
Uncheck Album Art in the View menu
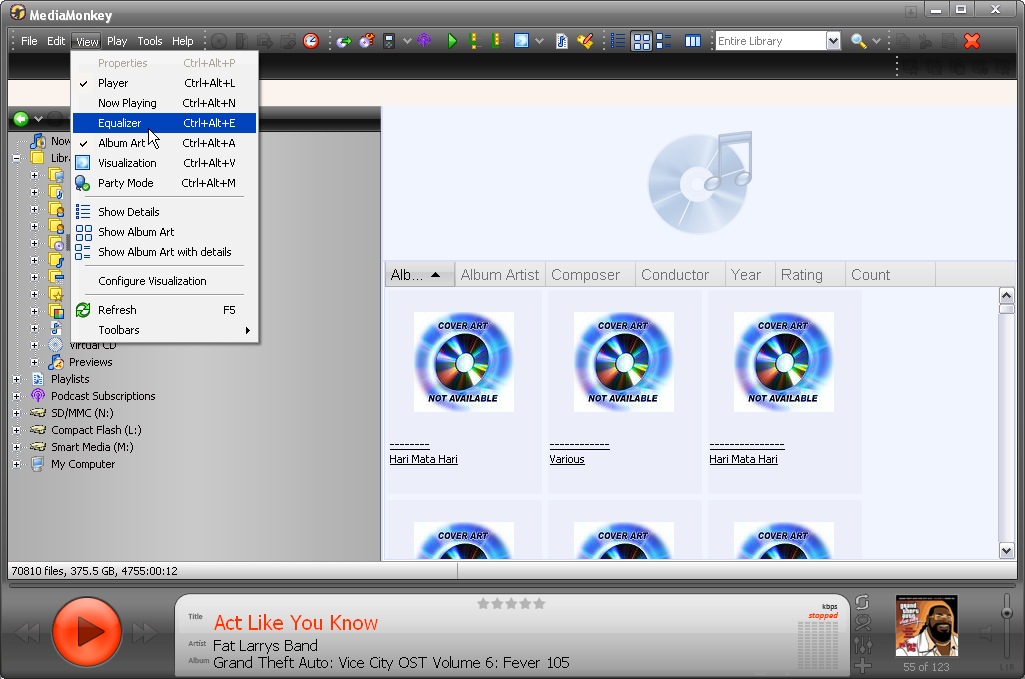tap(121, 143)
